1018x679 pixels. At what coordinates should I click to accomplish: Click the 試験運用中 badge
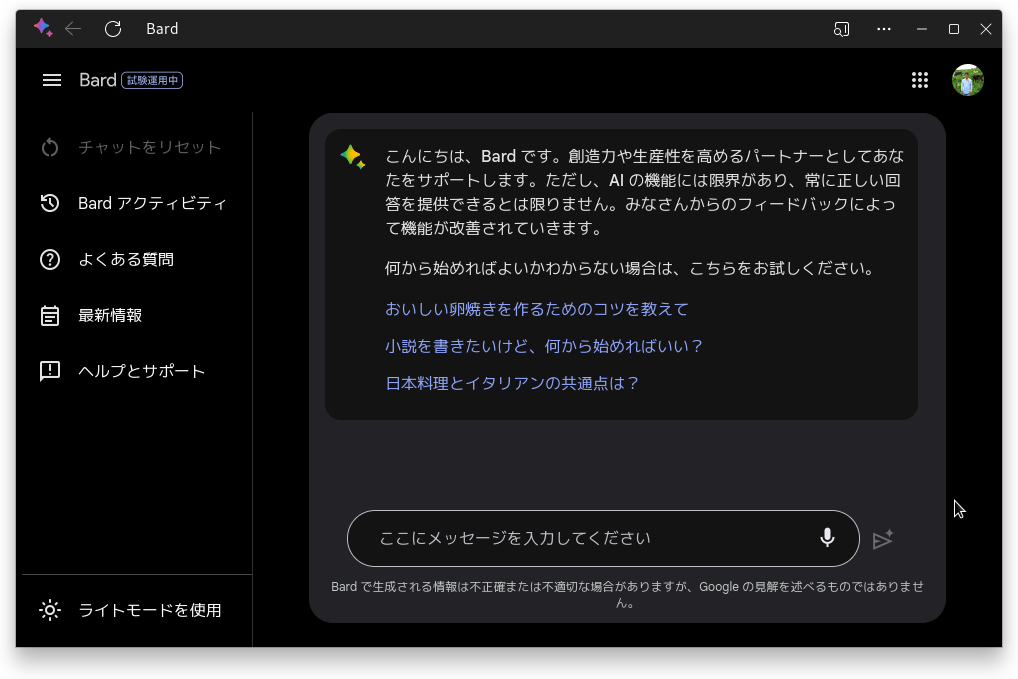(152, 80)
